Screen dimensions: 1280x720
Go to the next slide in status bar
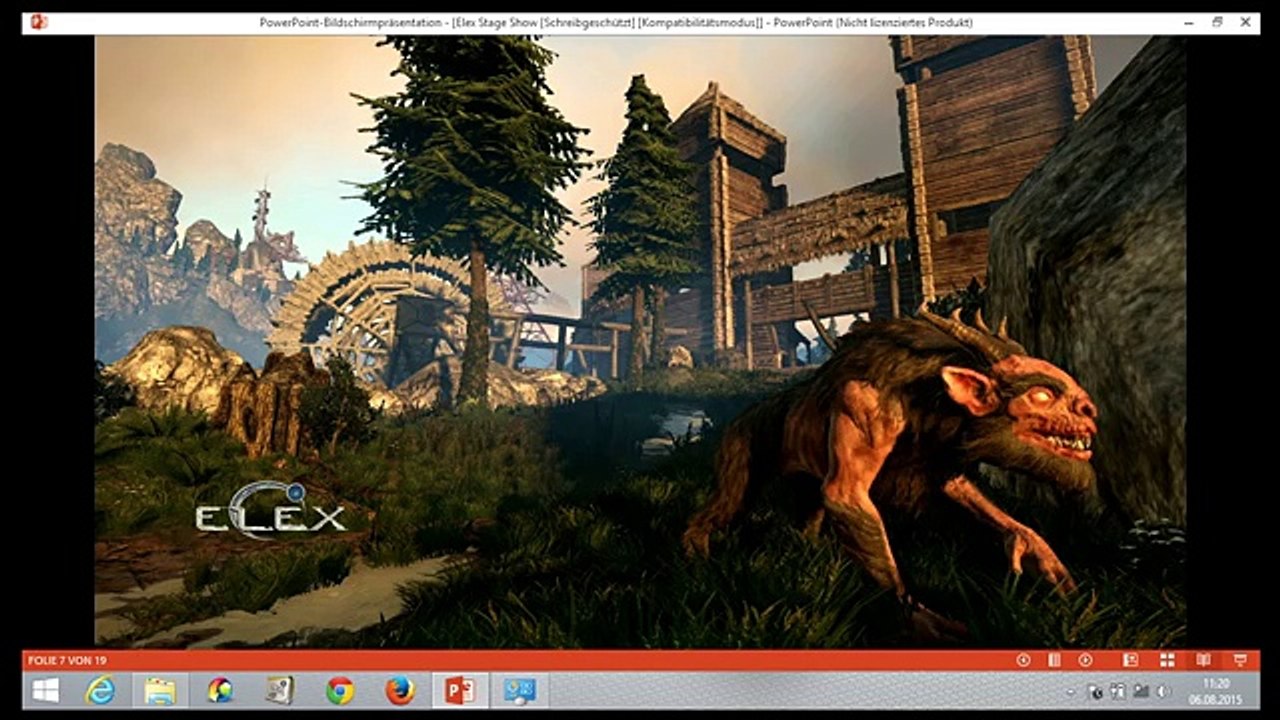1085,660
